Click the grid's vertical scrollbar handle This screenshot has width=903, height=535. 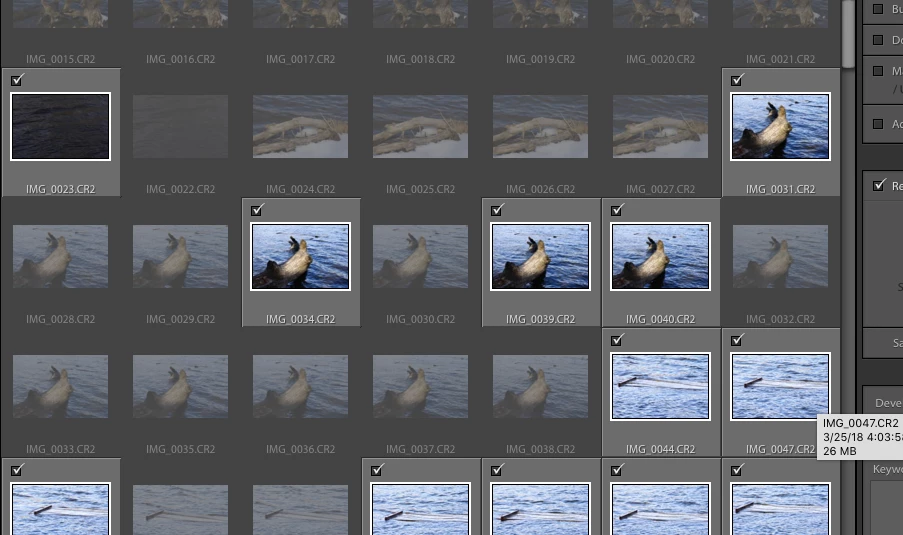848,33
